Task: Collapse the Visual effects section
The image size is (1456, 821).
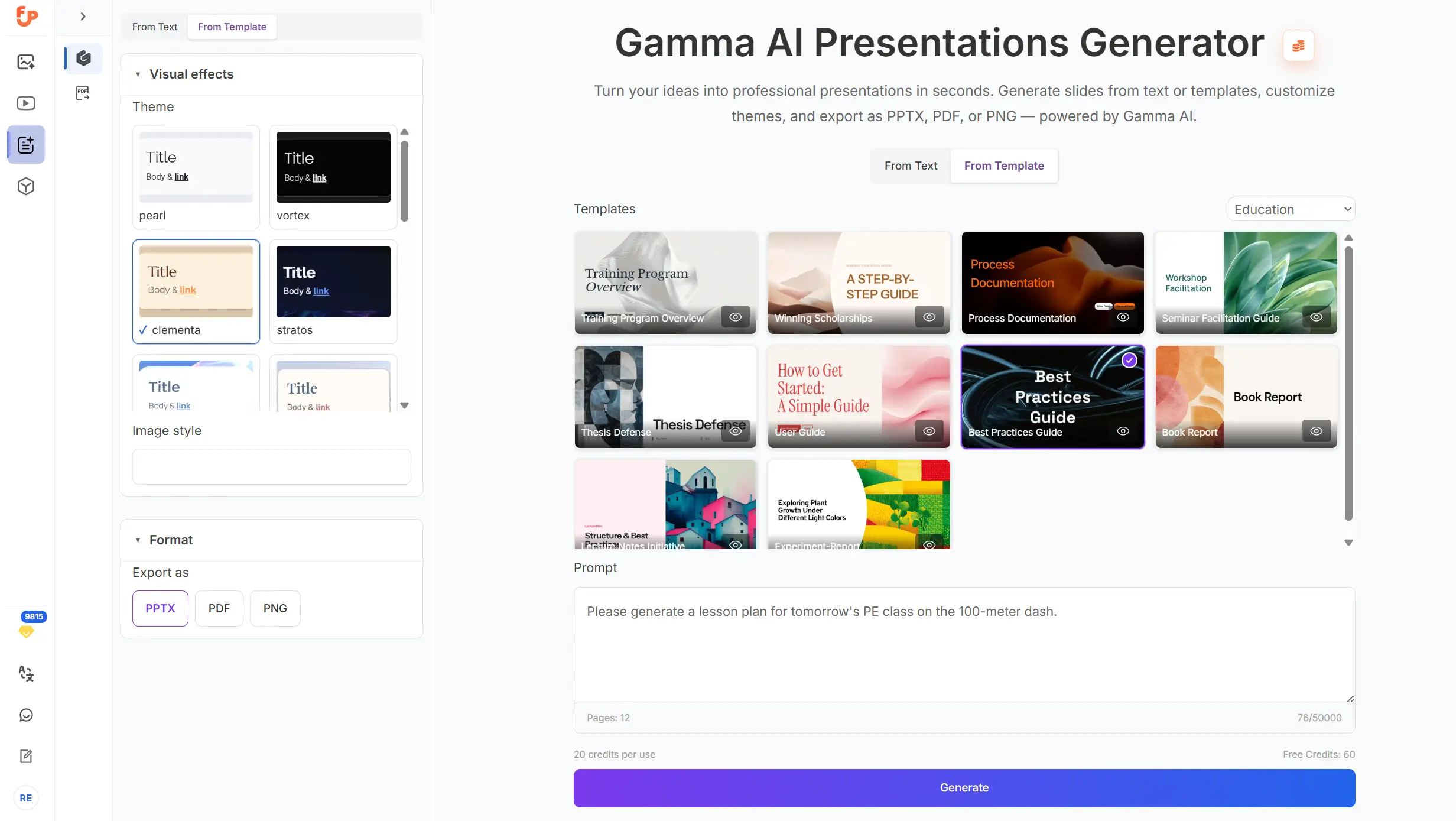Action: (x=138, y=74)
